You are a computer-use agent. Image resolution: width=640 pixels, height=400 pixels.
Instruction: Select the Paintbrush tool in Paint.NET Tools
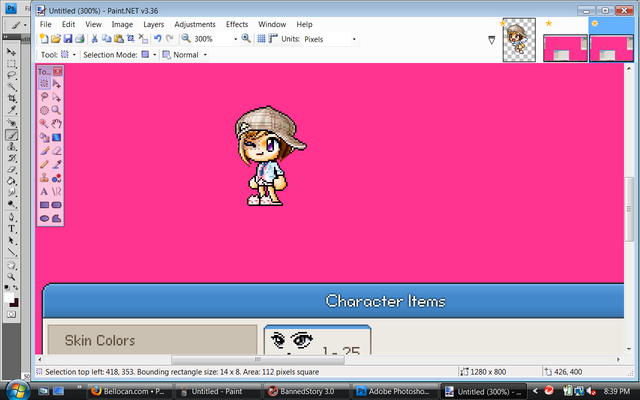[44, 151]
